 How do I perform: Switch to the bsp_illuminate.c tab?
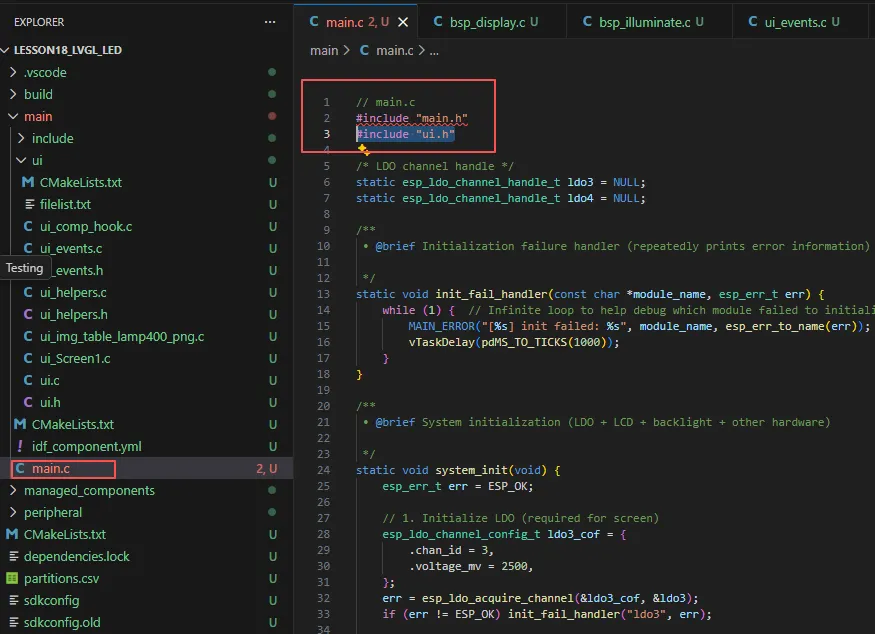(x=644, y=22)
